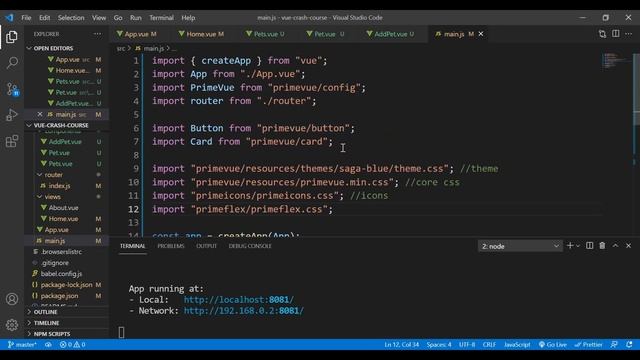Viewport: 640px width, 360px height.
Task: Open the View menu
Action: coord(99,18)
